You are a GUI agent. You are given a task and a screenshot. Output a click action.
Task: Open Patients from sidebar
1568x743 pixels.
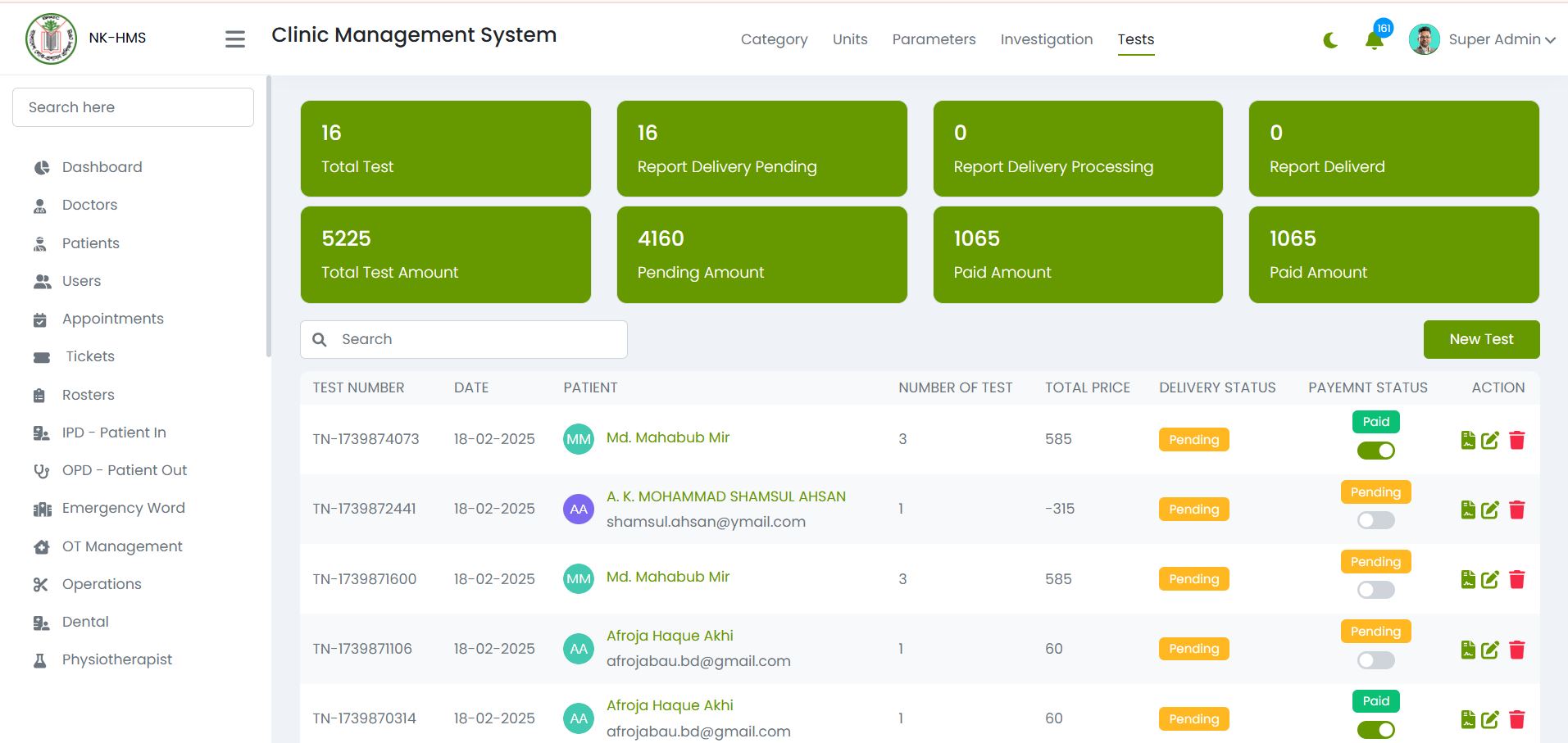pos(77,243)
